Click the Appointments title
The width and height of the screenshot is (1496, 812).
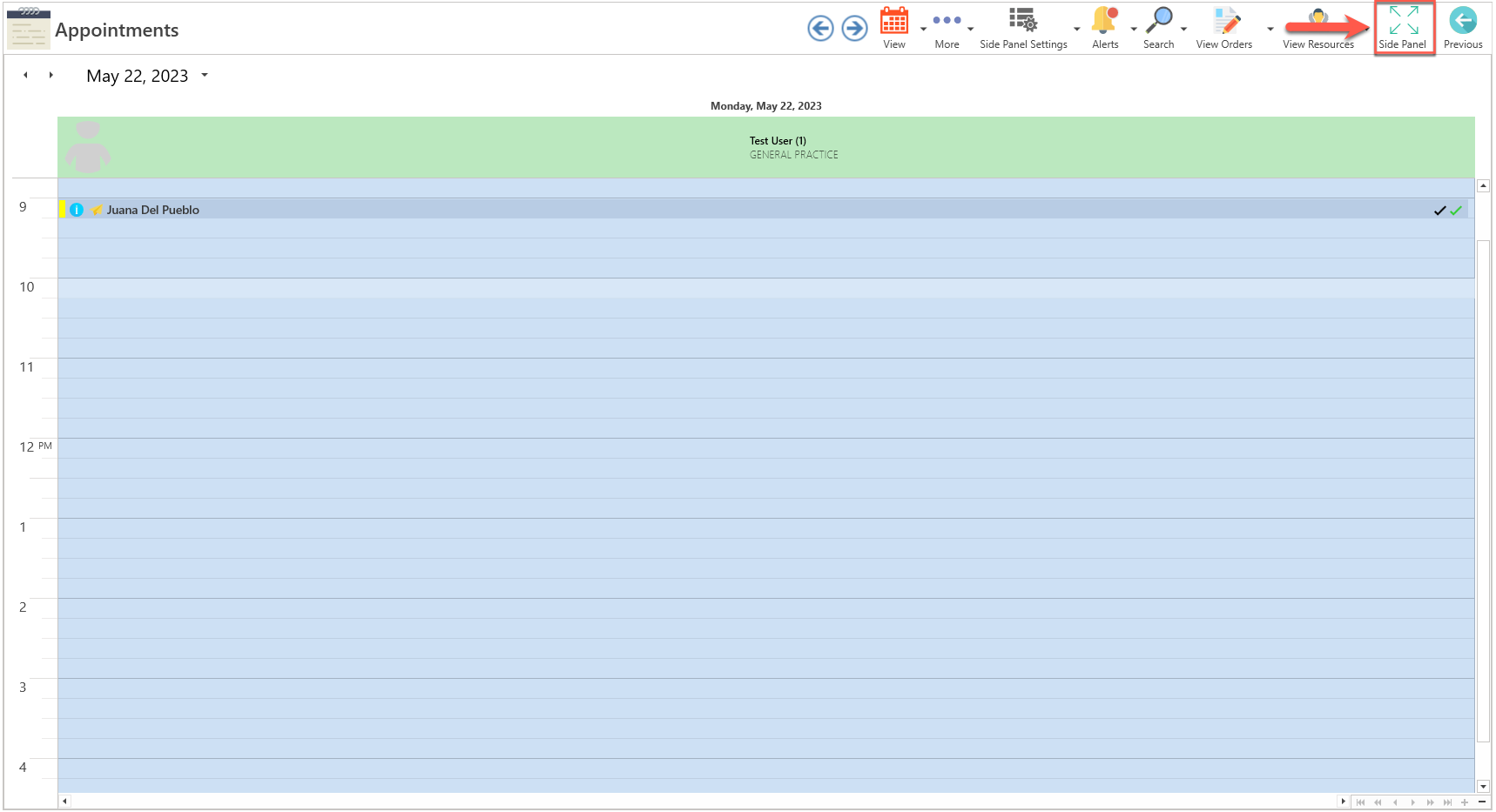click(117, 30)
